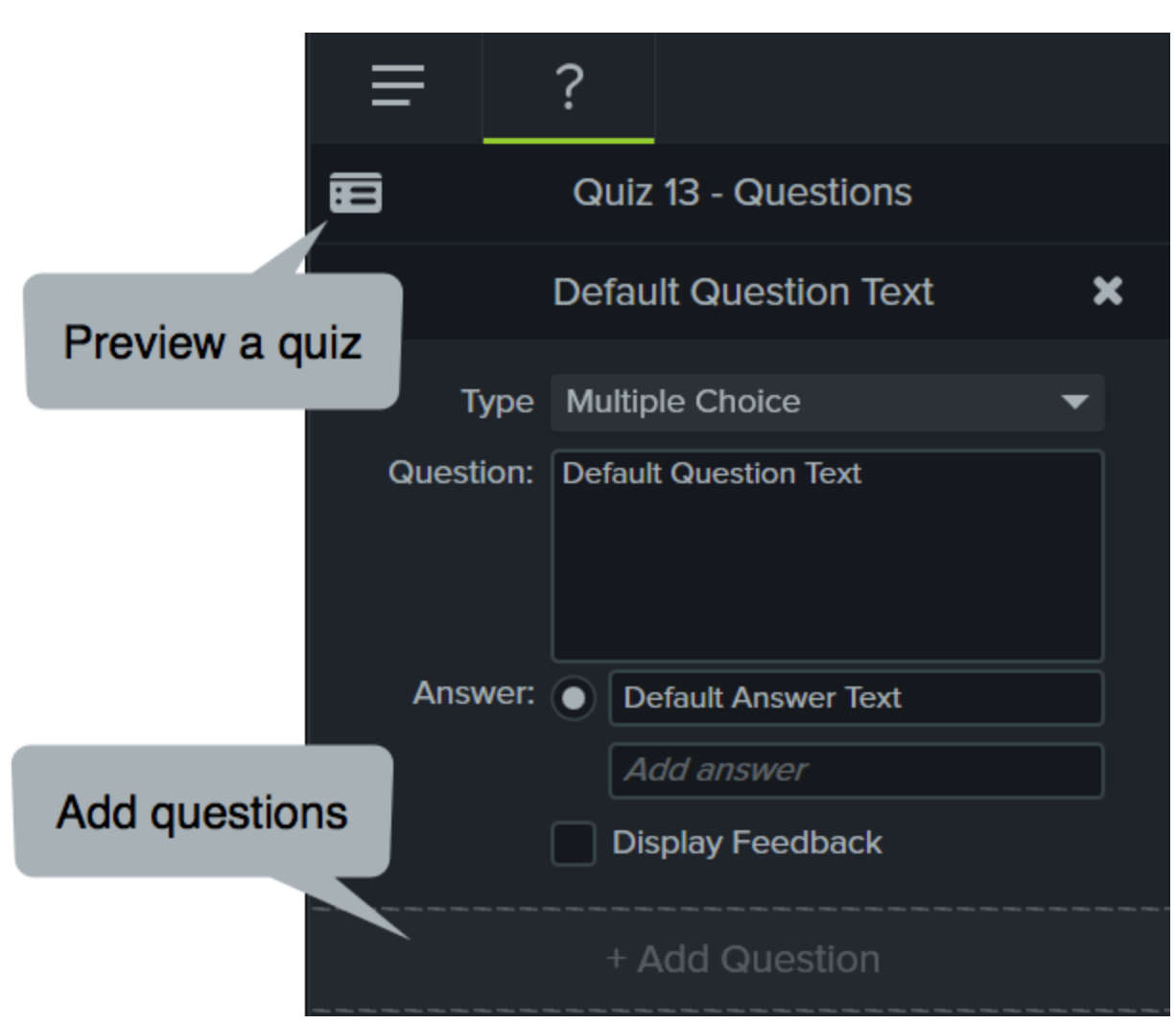1176x1024 pixels.
Task: Click the Display Feedback label text
Action: pos(746,843)
